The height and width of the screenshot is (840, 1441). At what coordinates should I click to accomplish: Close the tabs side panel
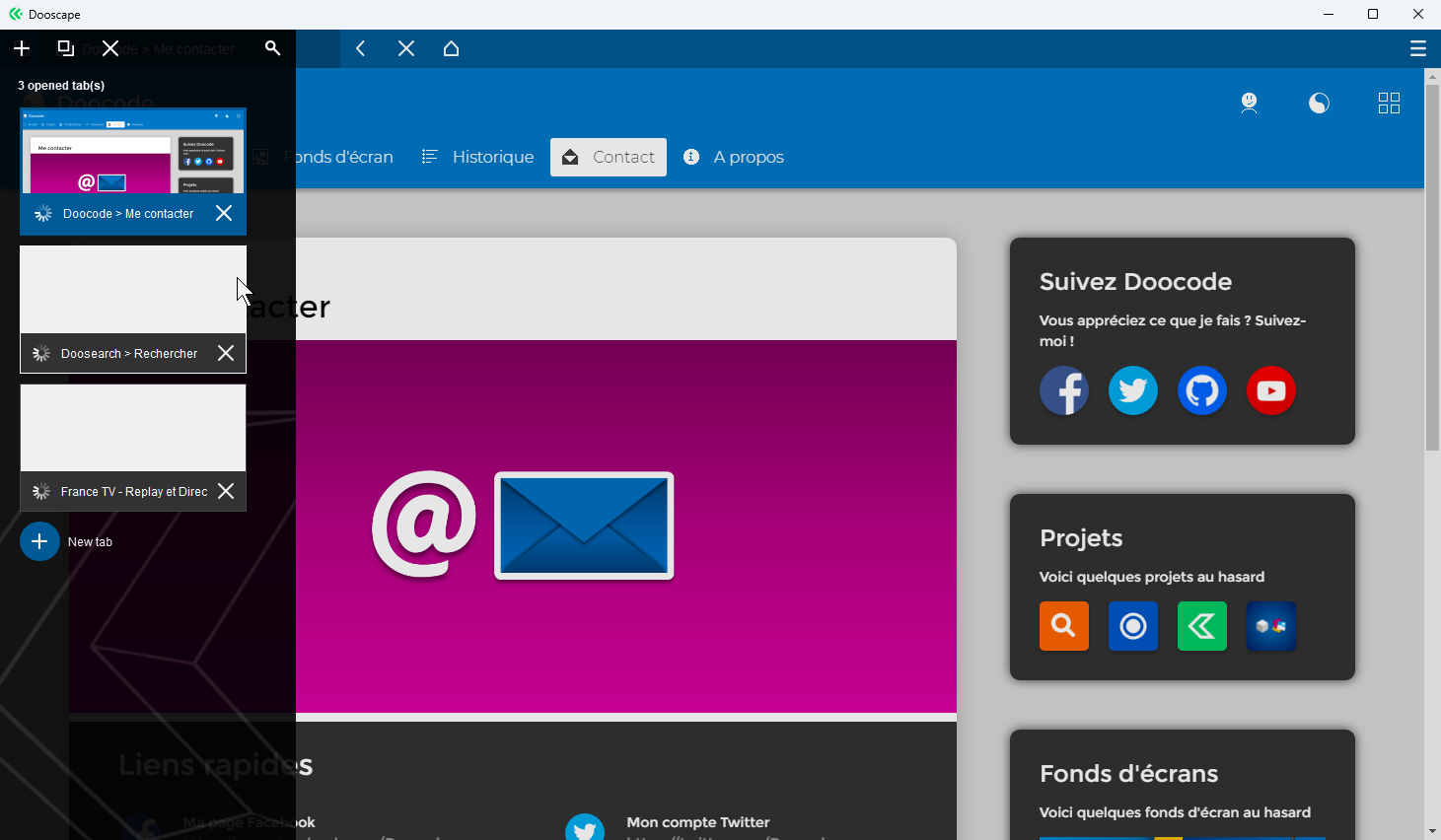pos(110,48)
